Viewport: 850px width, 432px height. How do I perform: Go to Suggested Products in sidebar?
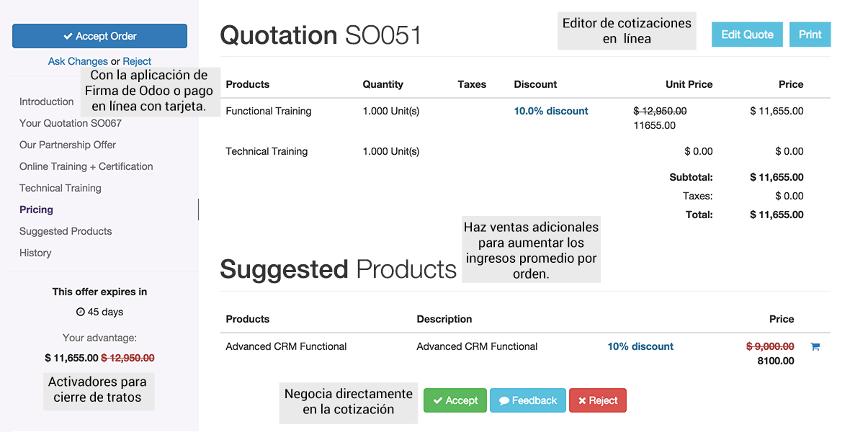point(66,231)
